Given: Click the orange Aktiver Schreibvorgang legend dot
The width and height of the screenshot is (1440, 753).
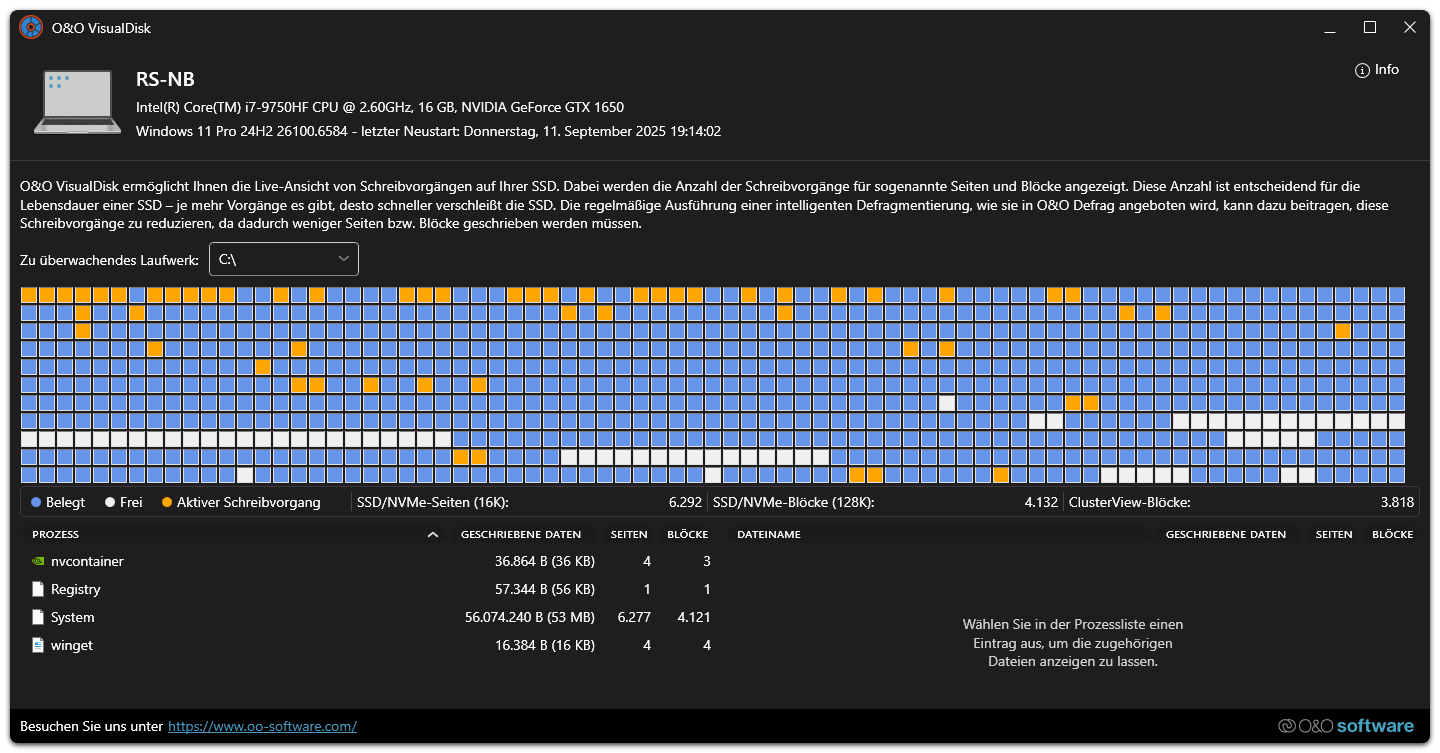Looking at the screenshot, I should pyautogui.click(x=167, y=503).
